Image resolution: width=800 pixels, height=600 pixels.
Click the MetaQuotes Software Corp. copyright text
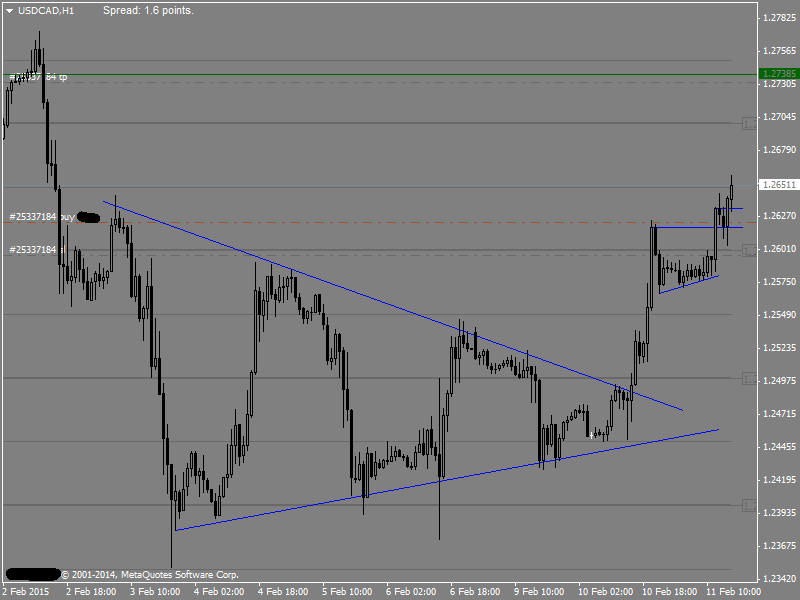tap(150, 575)
